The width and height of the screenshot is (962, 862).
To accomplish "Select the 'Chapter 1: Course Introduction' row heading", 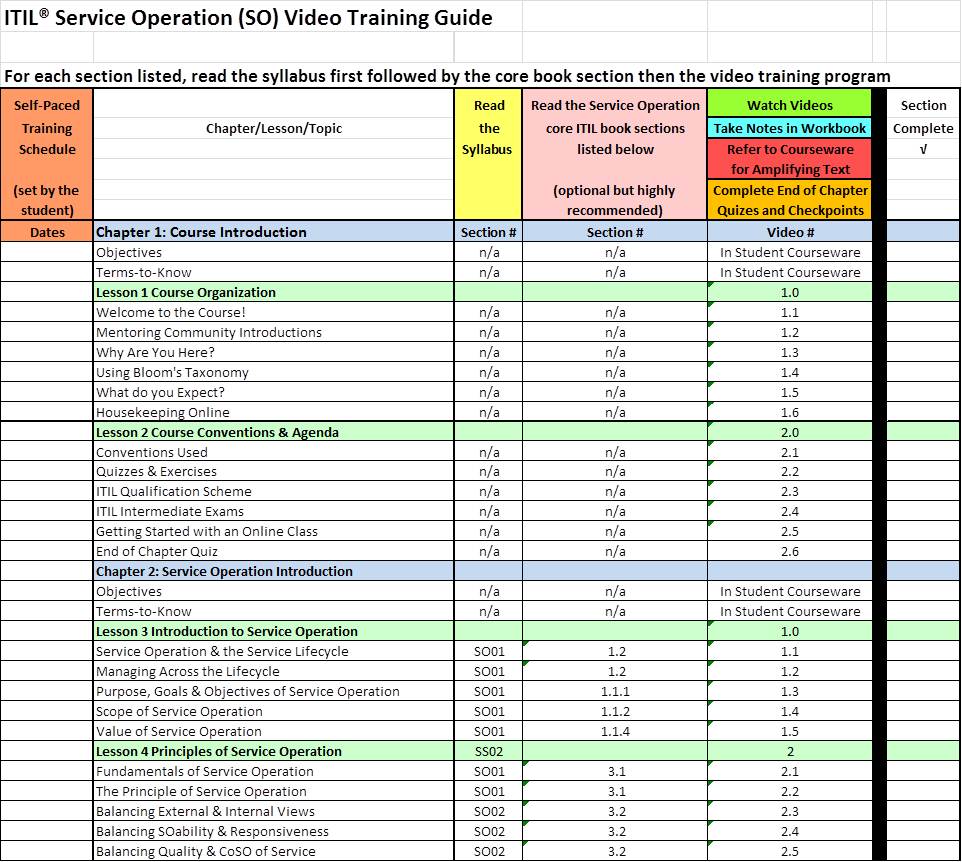I will point(274,232).
